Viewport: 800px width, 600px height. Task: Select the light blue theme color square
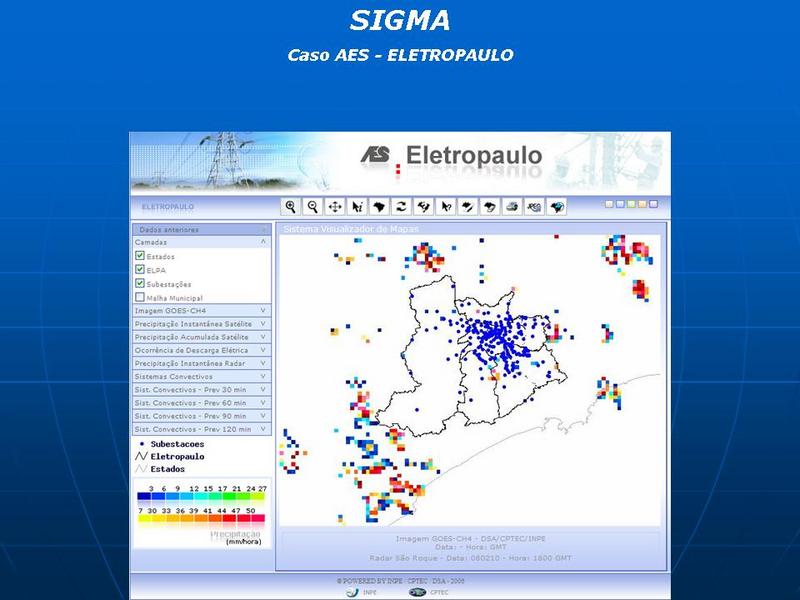coord(620,204)
